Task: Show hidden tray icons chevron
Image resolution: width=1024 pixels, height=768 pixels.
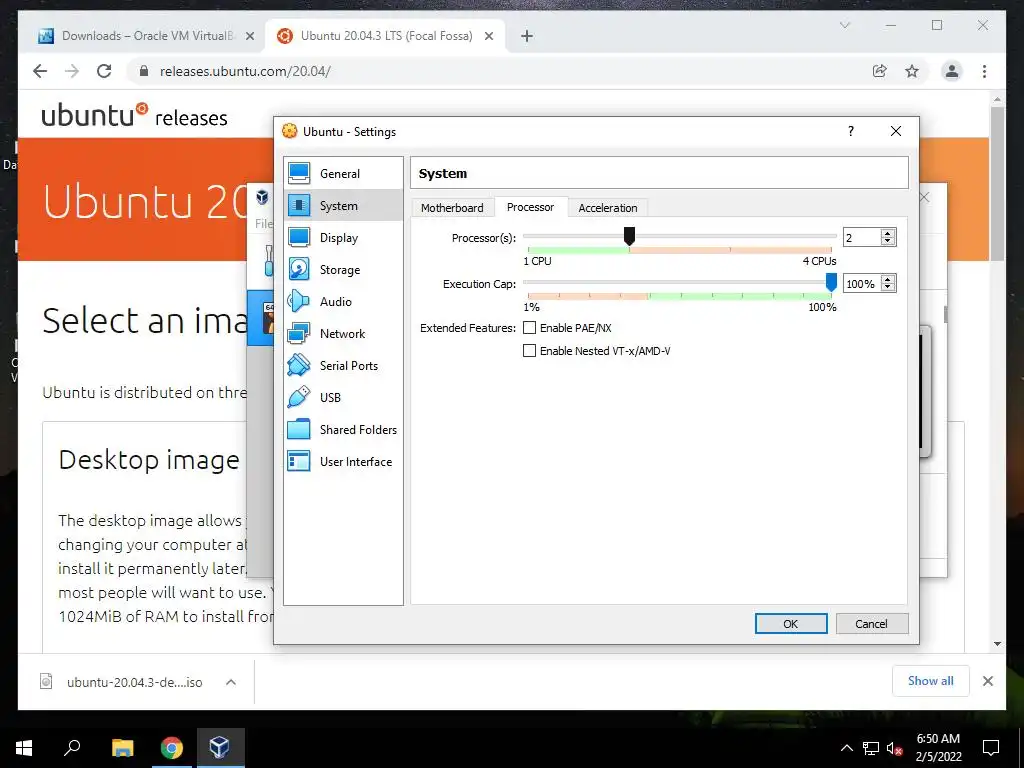Action: [846, 748]
